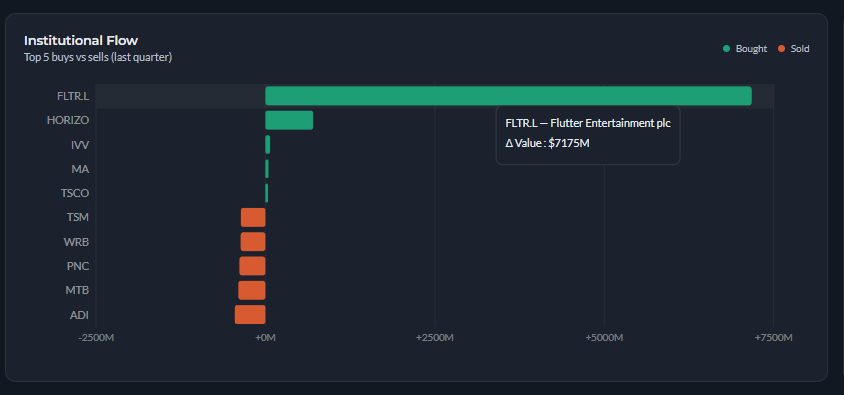This screenshot has height=395, width=844.
Task: Click the +2500M axis label
Action: point(435,338)
